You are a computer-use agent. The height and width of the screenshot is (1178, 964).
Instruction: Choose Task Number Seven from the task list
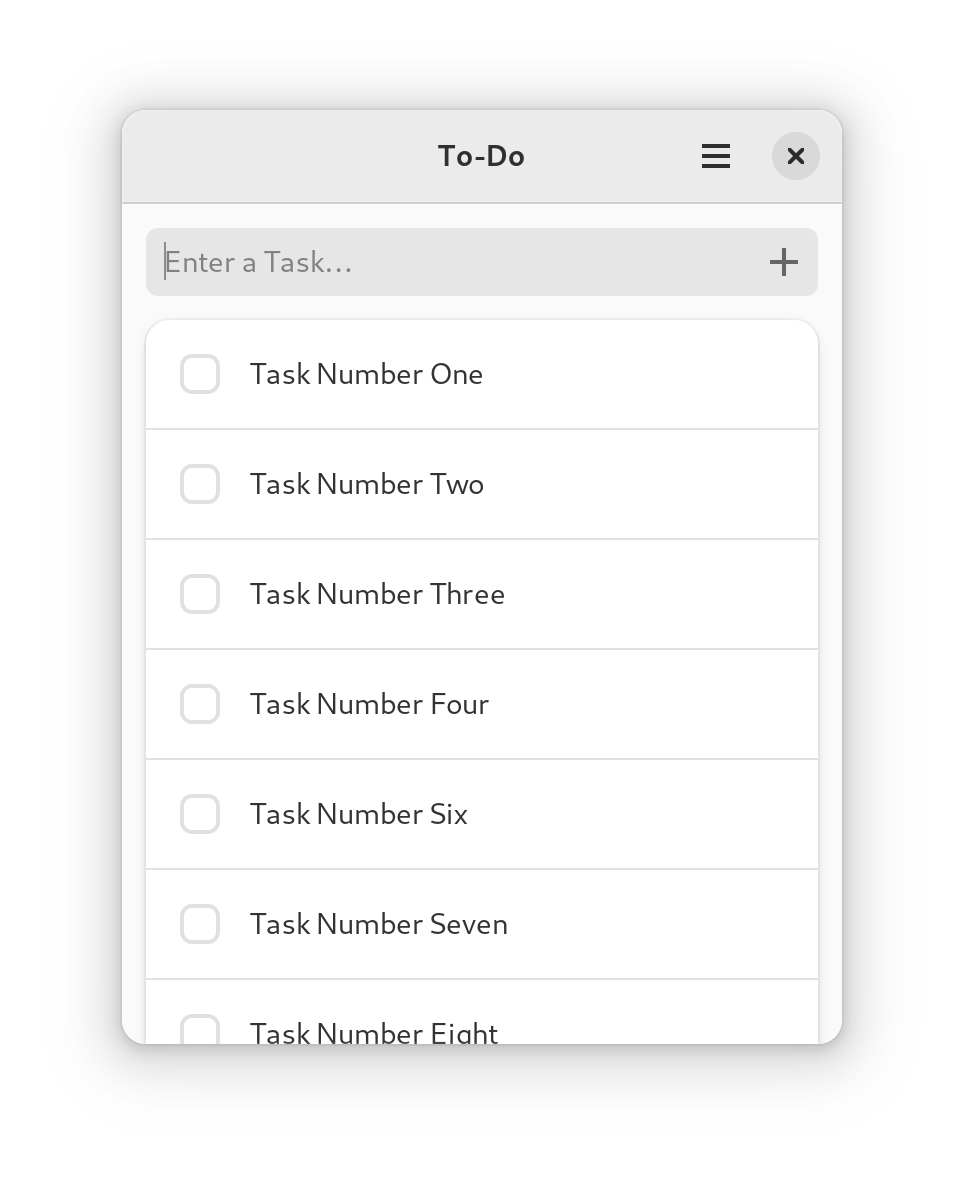click(x=378, y=924)
